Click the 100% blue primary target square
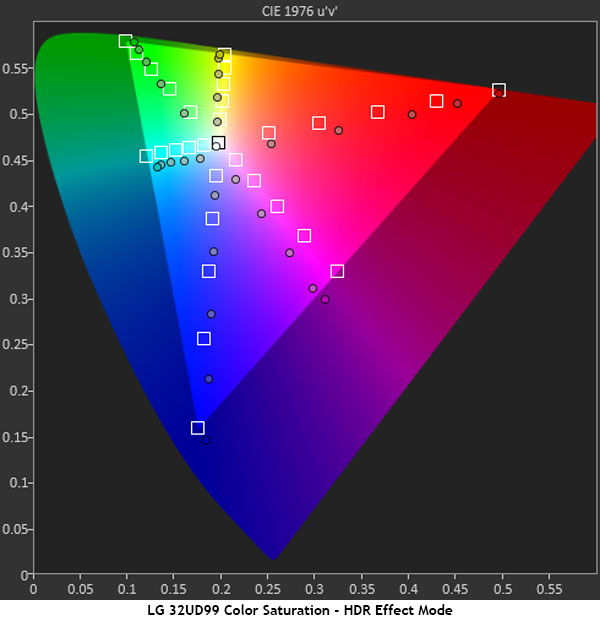Viewport: 600px width, 620px height. [x=198, y=427]
